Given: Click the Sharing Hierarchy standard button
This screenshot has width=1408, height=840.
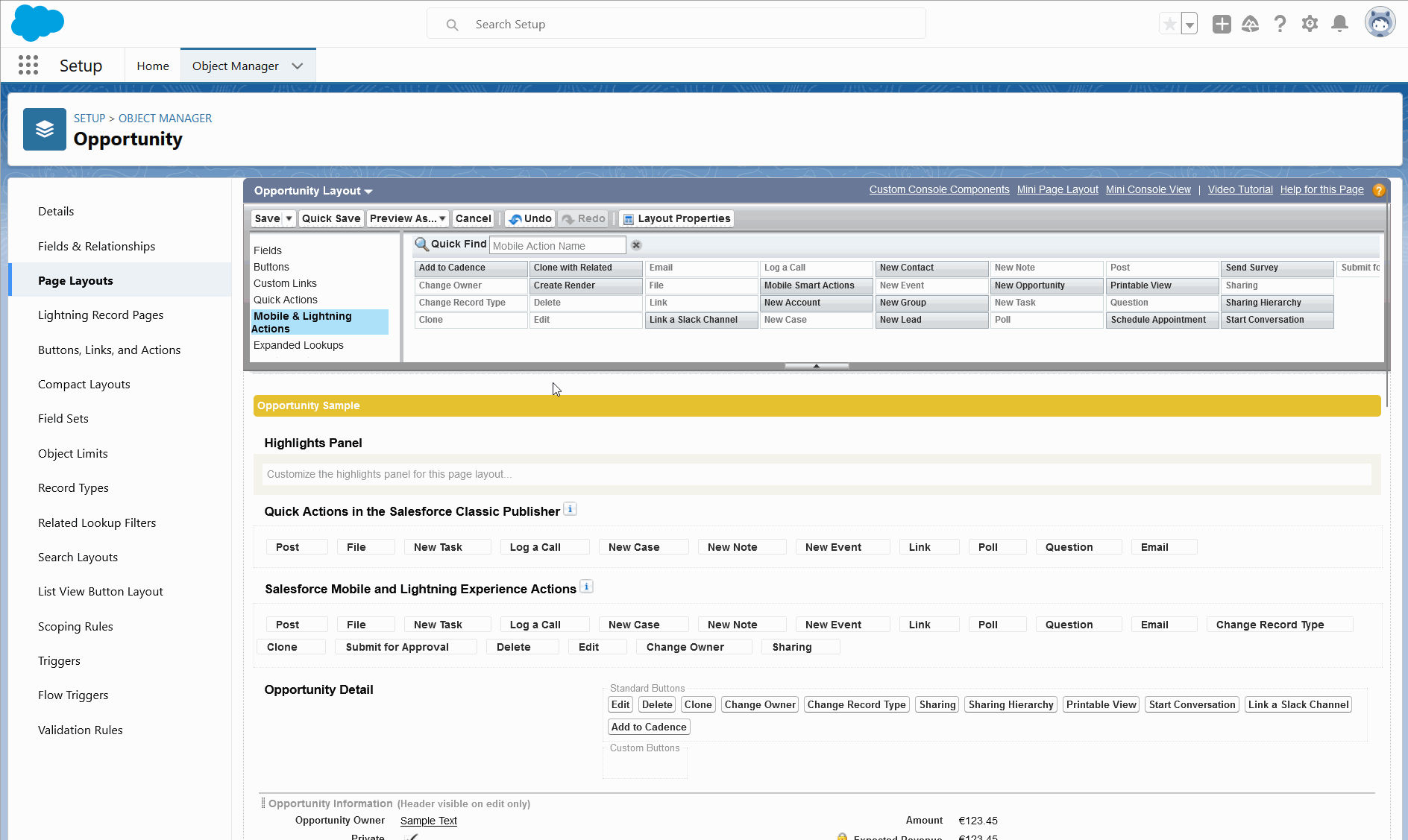Looking at the screenshot, I should [1011, 704].
